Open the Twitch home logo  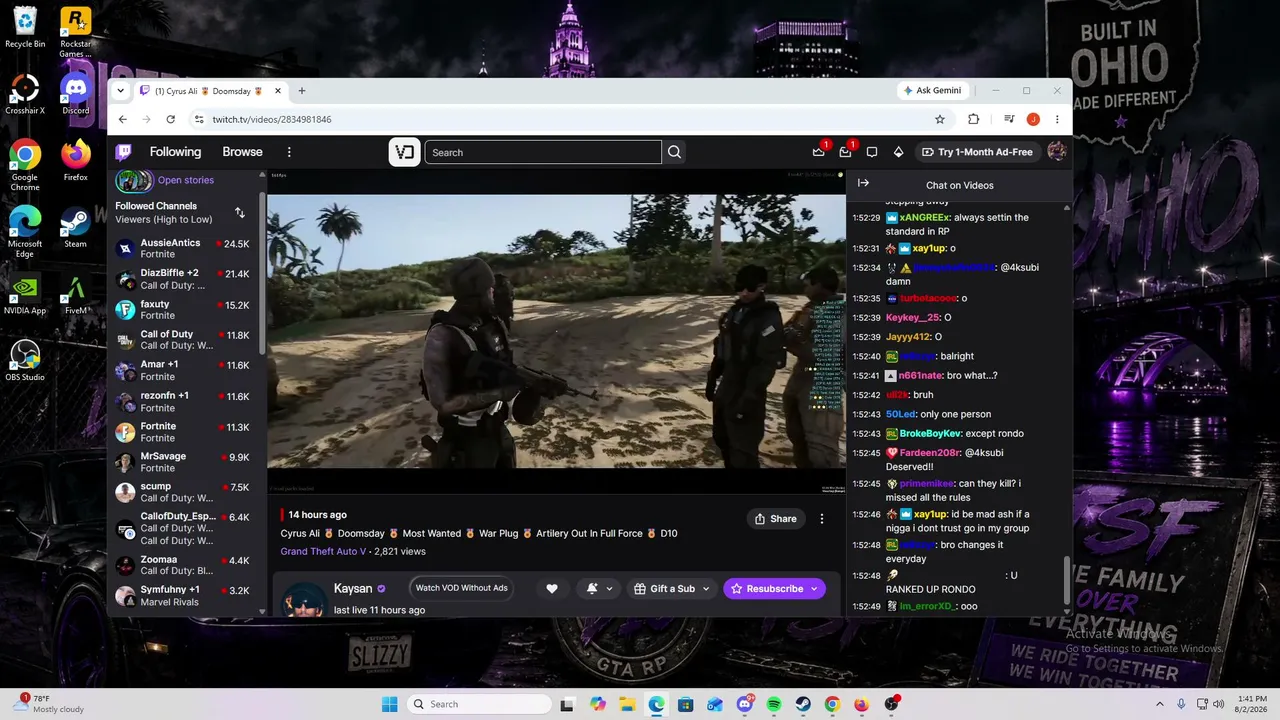click(x=124, y=152)
